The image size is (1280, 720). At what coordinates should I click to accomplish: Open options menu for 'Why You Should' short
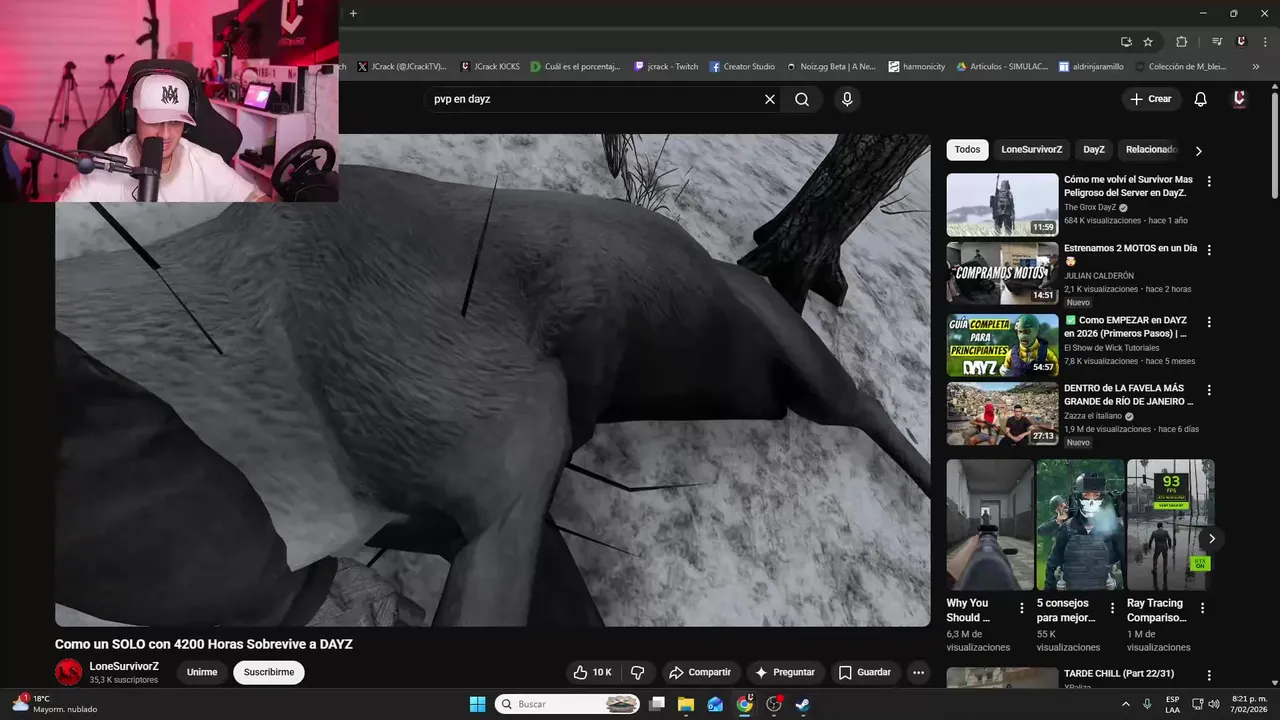(1022, 608)
